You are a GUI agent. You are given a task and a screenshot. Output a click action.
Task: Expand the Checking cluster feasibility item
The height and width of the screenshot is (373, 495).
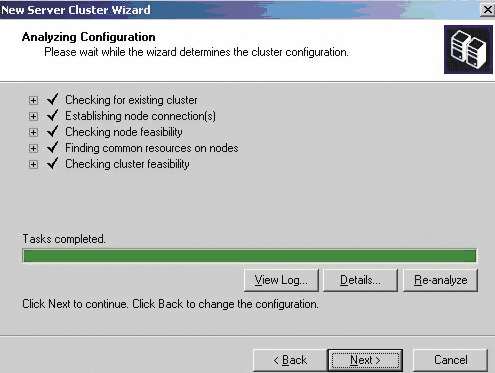(x=33, y=164)
